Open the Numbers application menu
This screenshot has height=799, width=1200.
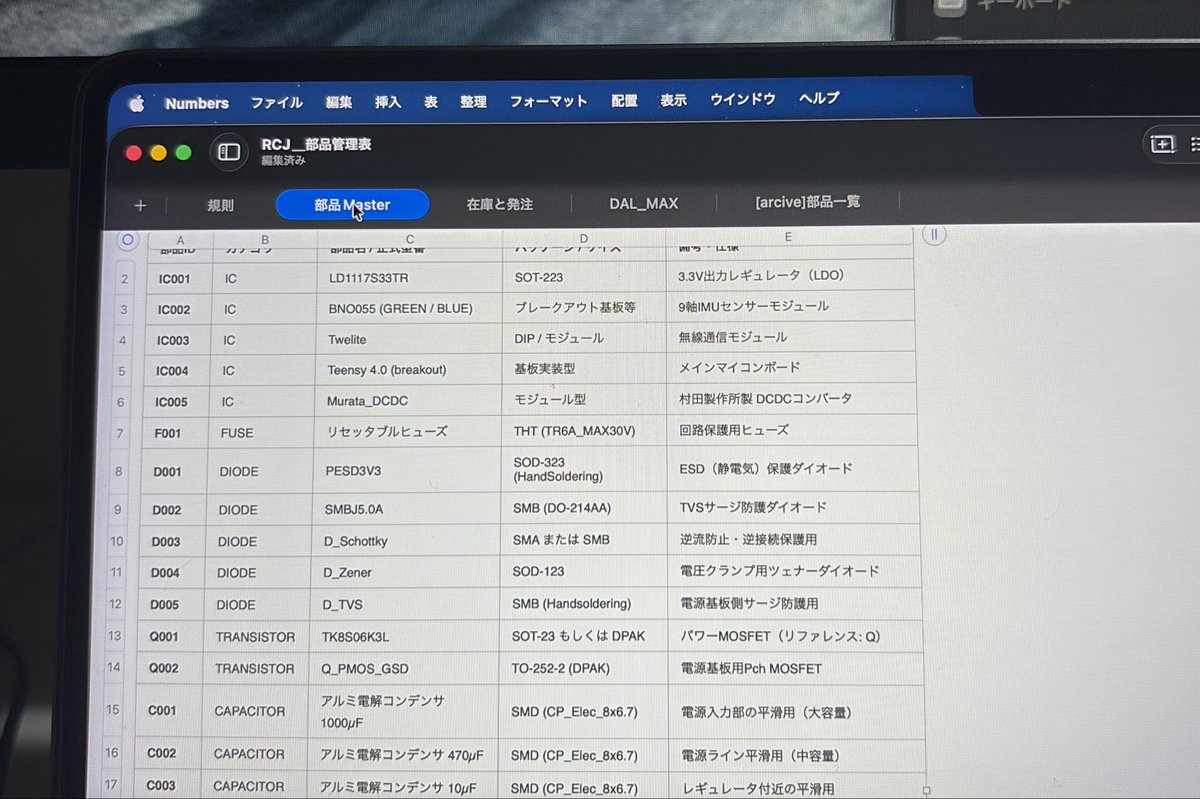[x=197, y=103]
